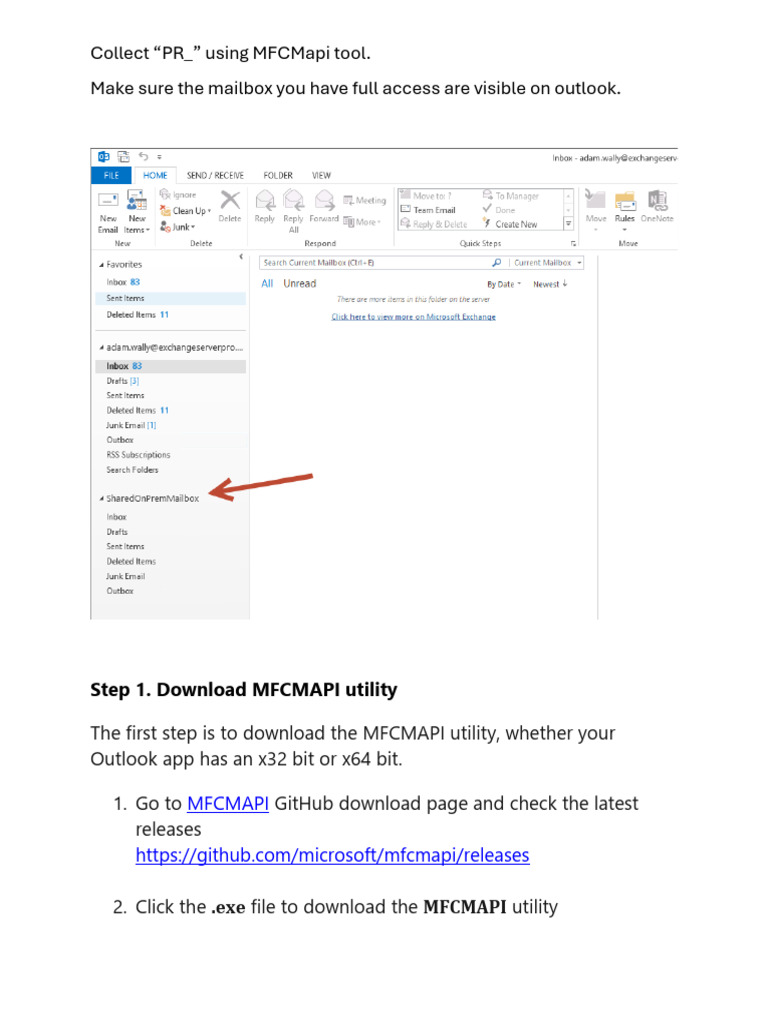This screenshot has height=1024, width=768.
Task: Filter messages by Unread
Action: click(300, 283)
